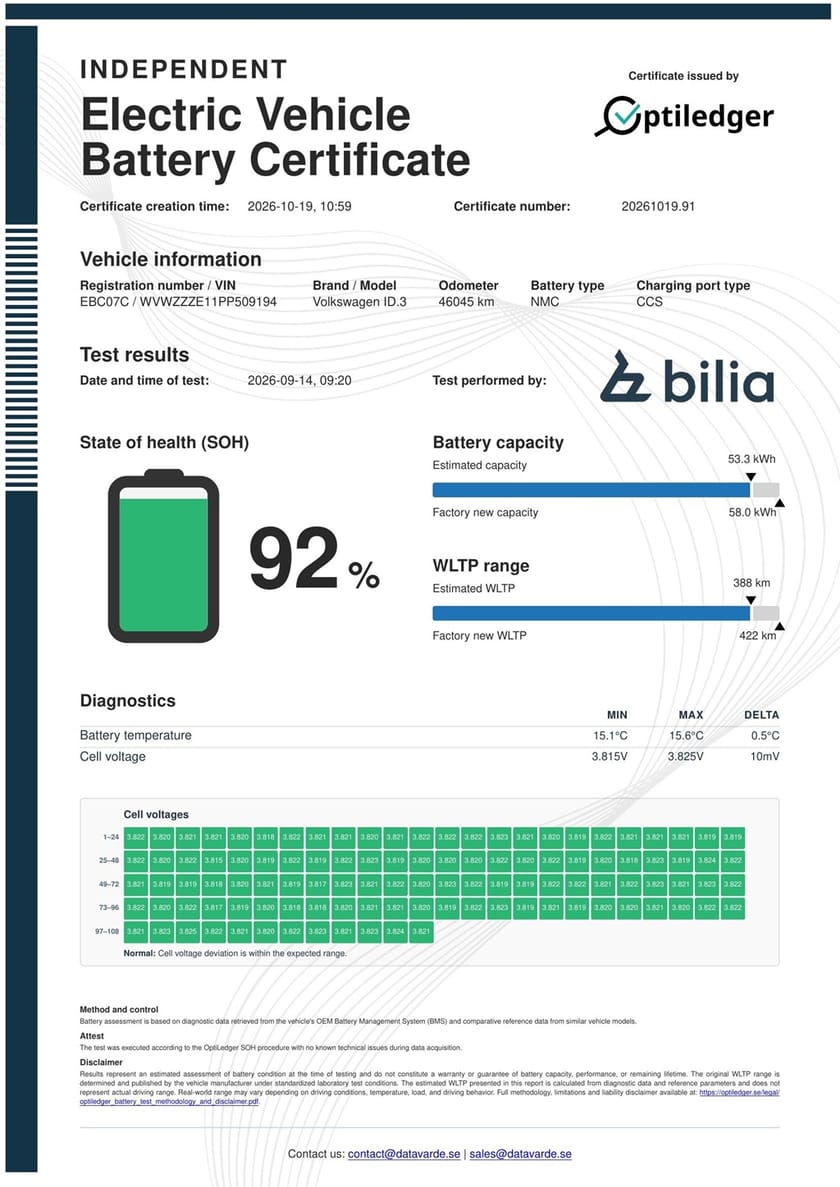Click the green battery state of health icon
Screen dimensions: 840x1187
pyautogui.click(x=163, y=556)
